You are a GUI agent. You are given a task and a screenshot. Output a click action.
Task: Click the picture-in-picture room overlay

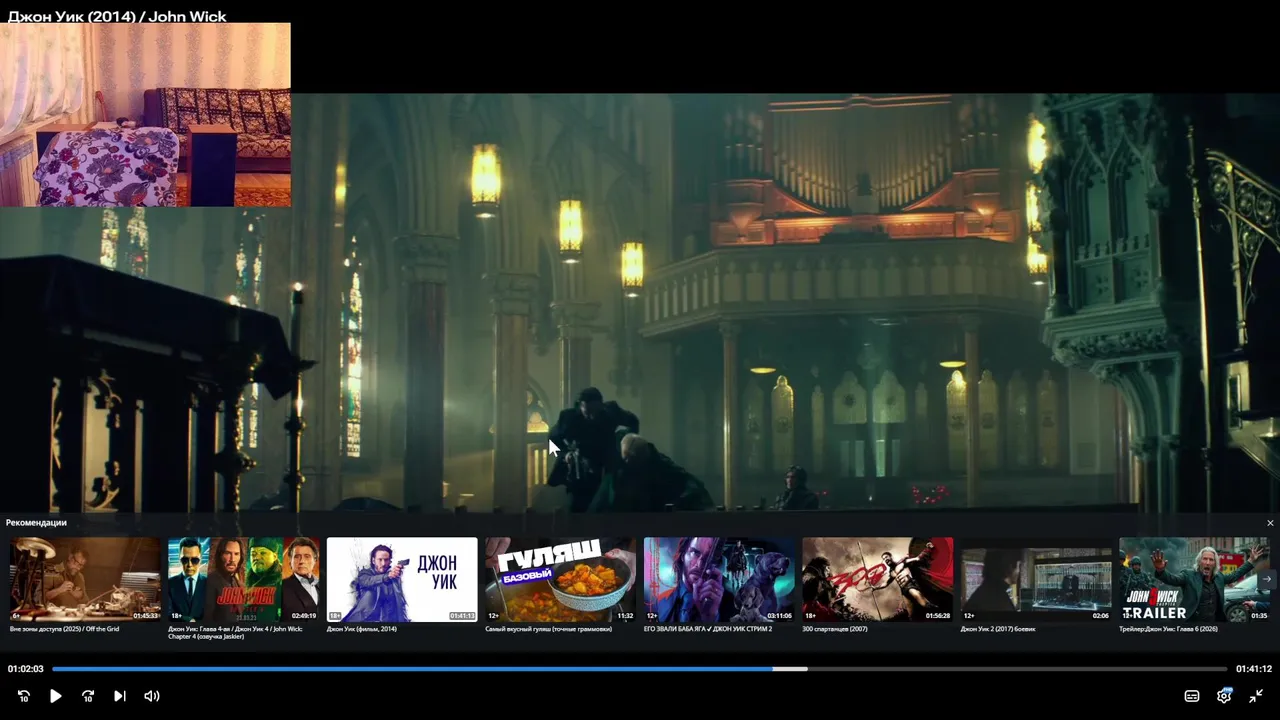coord(145,115)
